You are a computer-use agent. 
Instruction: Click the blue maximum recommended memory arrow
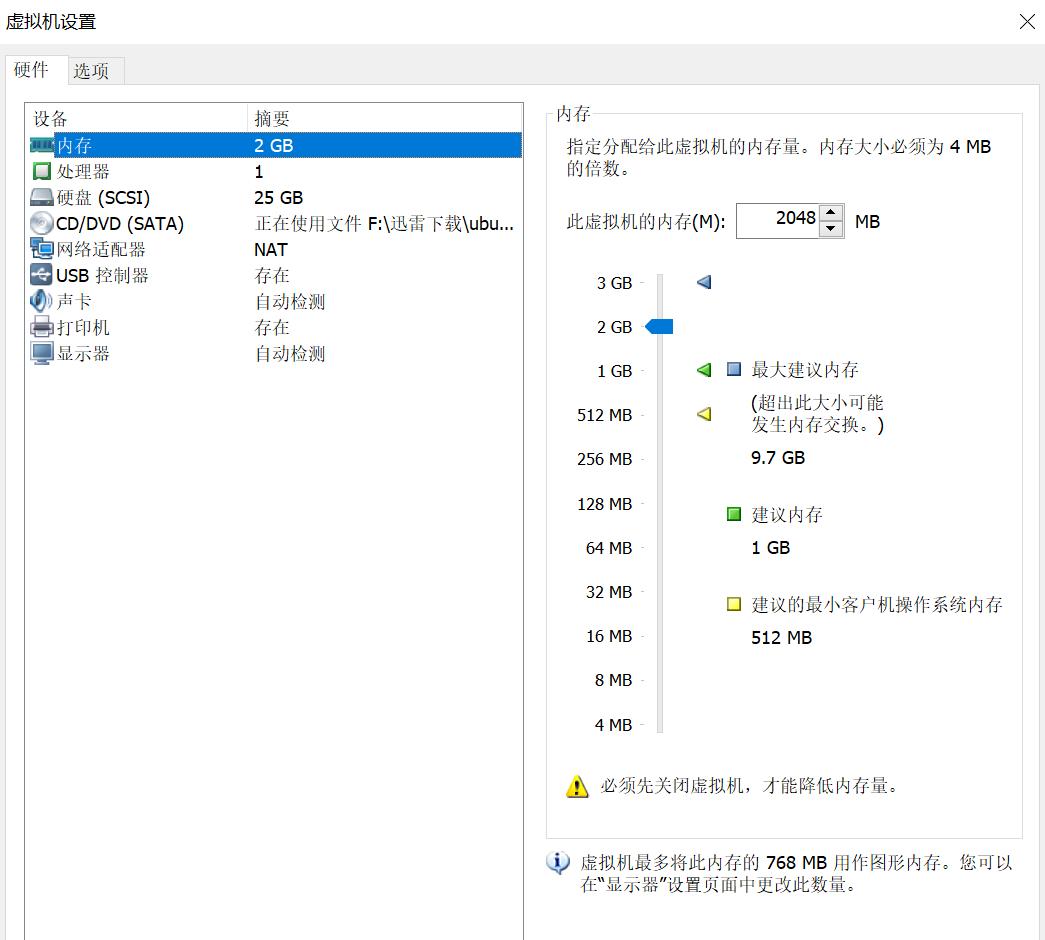pos(703,283)
